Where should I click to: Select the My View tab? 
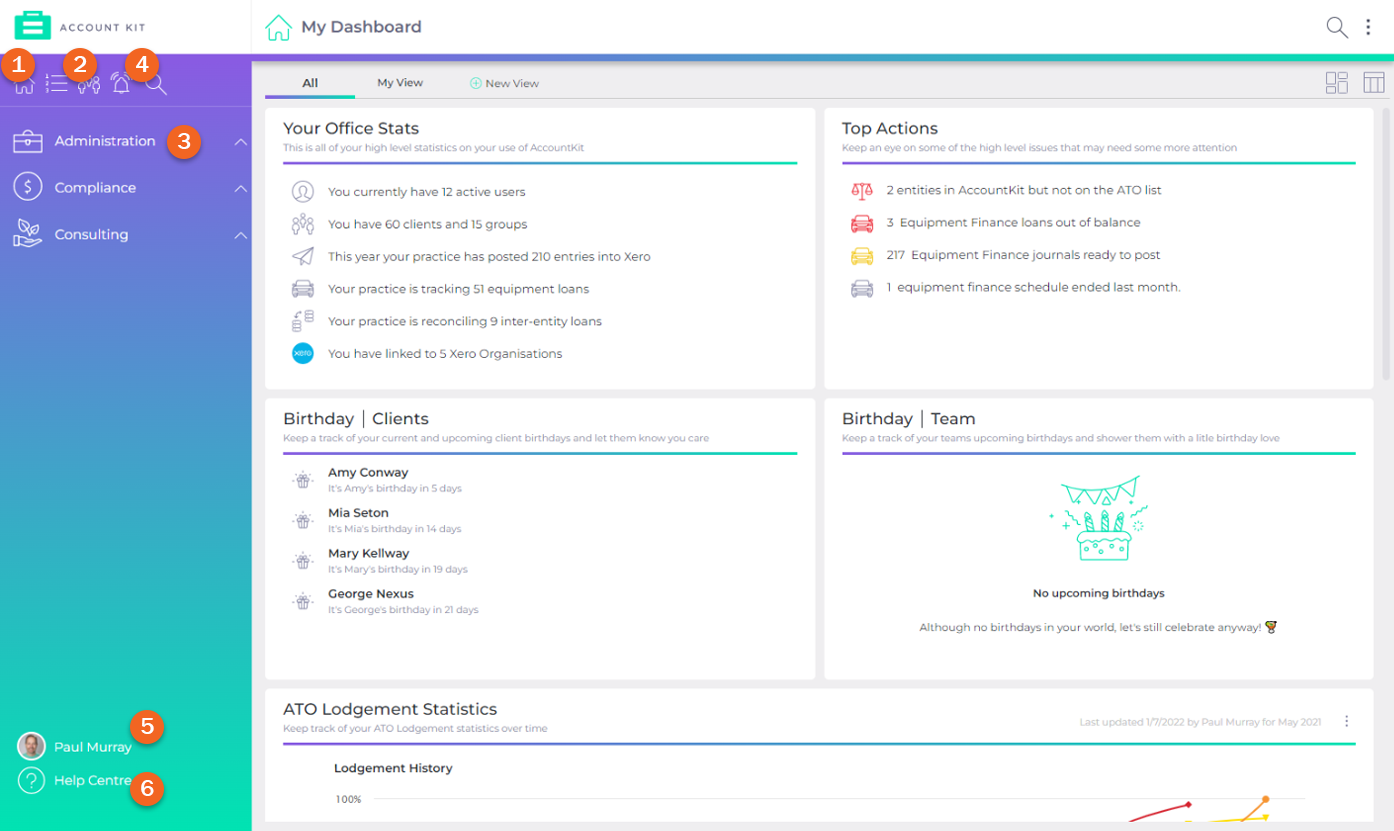(400, 83)
